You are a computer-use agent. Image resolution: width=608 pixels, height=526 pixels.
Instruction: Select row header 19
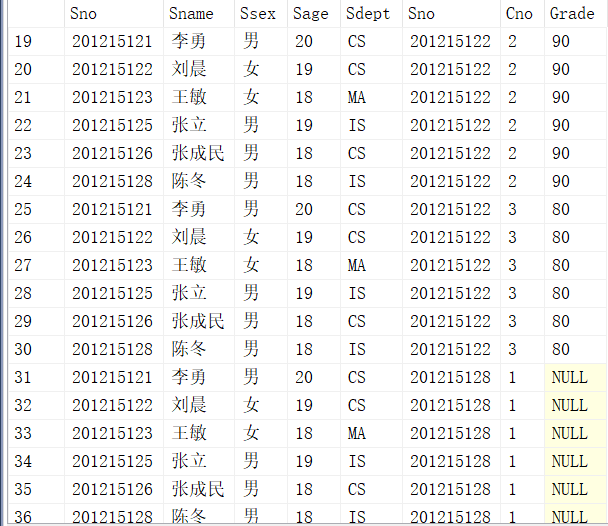[36, 41]
